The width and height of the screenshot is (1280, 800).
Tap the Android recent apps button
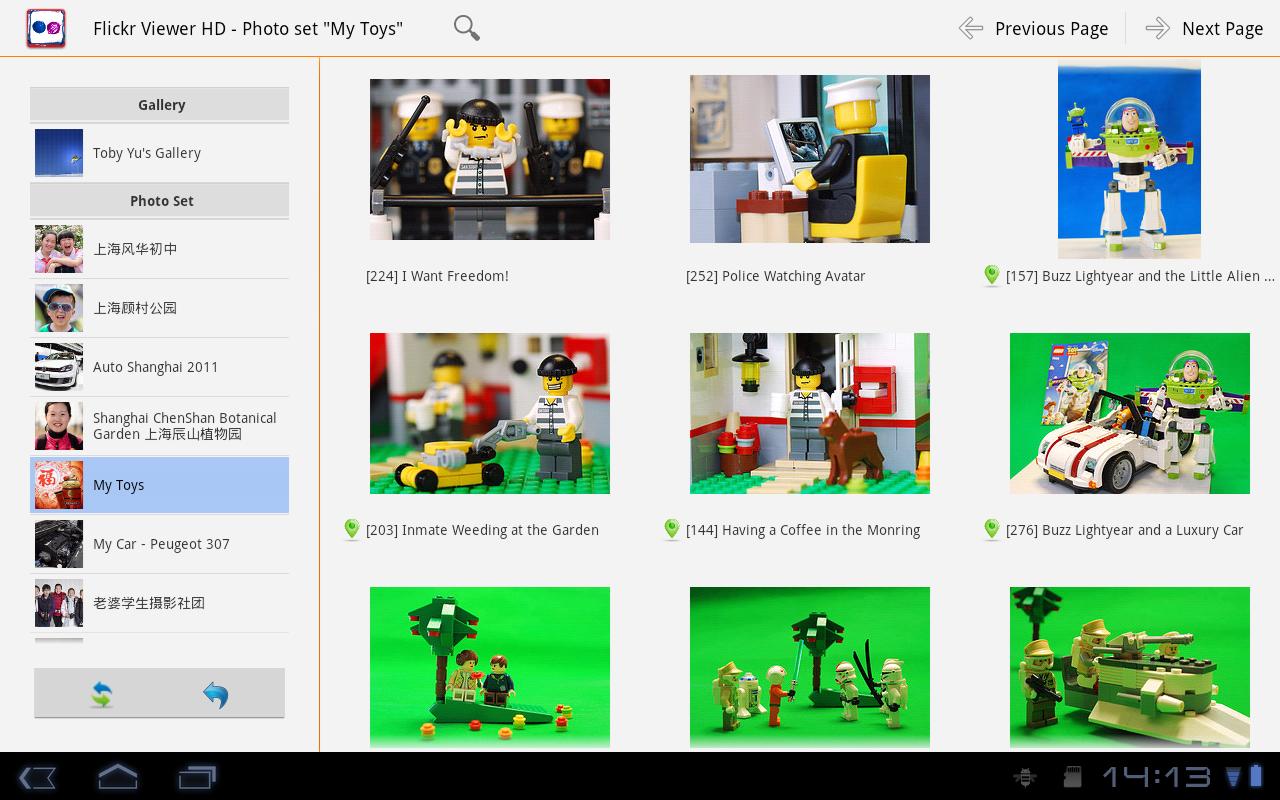pos(197,777)
